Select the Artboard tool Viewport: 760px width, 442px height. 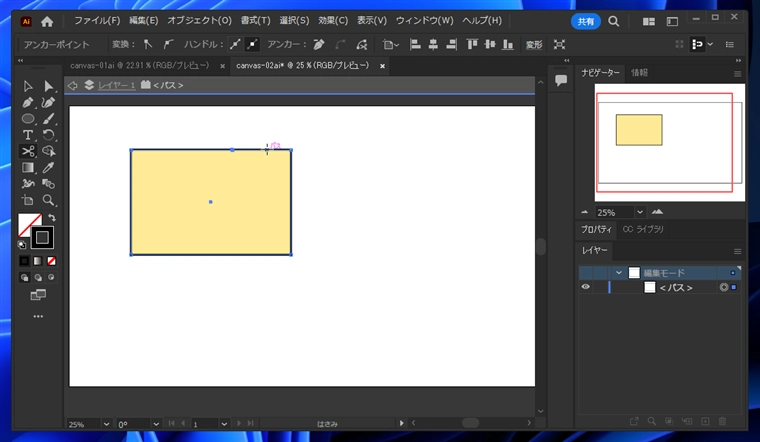(28, 200)
